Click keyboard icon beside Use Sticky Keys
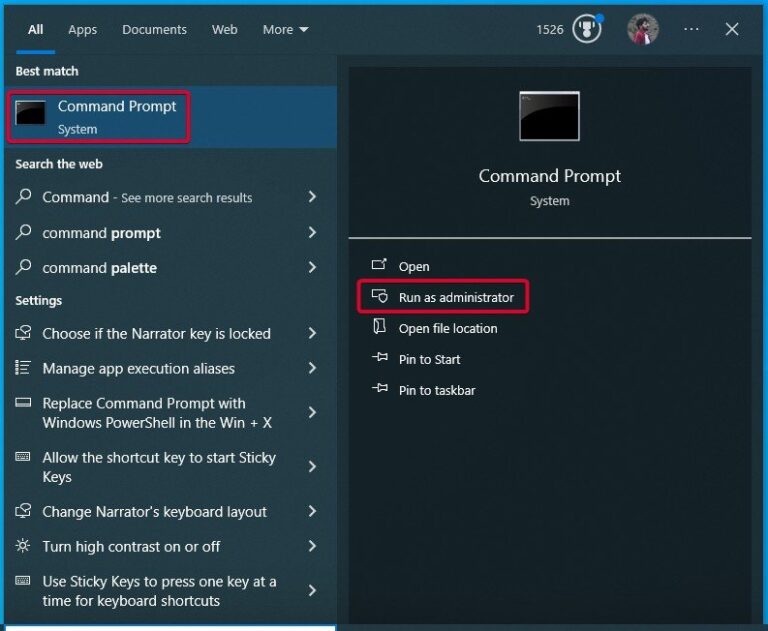 coord(23,581)
